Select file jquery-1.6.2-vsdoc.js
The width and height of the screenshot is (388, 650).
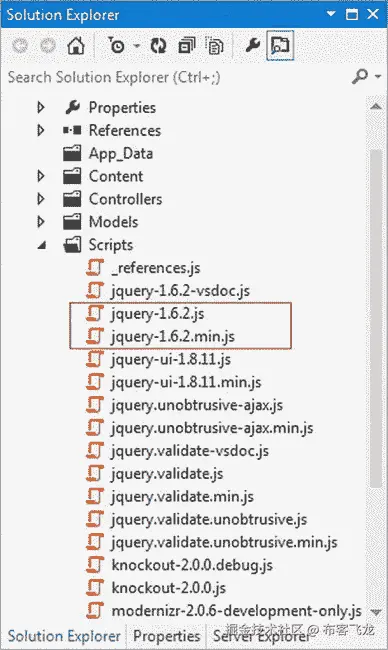(x=180, y=291)
